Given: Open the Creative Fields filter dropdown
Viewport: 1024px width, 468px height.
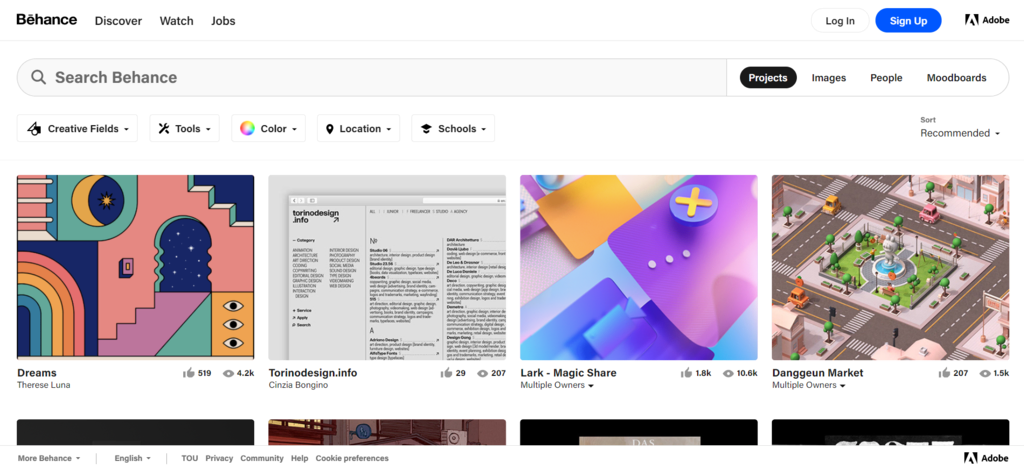Looking at the screenshot, I should click(77, 129).
